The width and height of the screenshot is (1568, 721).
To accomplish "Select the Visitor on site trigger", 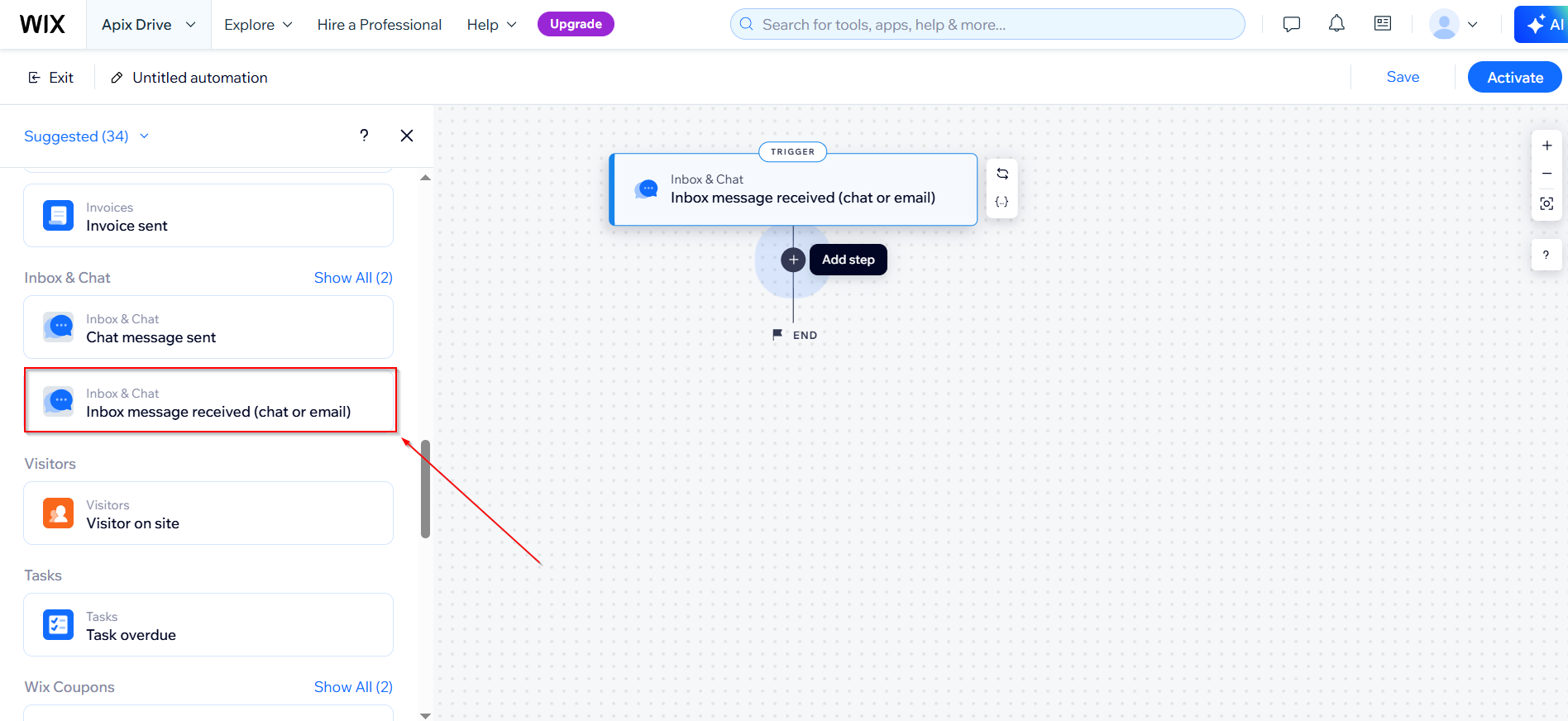I will (x=208, y=513).
